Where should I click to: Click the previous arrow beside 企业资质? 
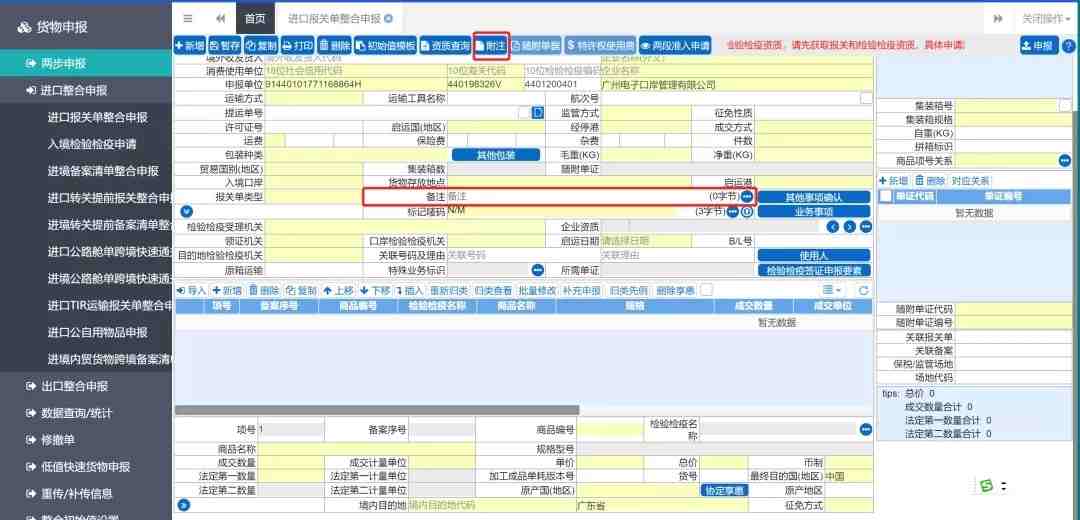point(833,227)
